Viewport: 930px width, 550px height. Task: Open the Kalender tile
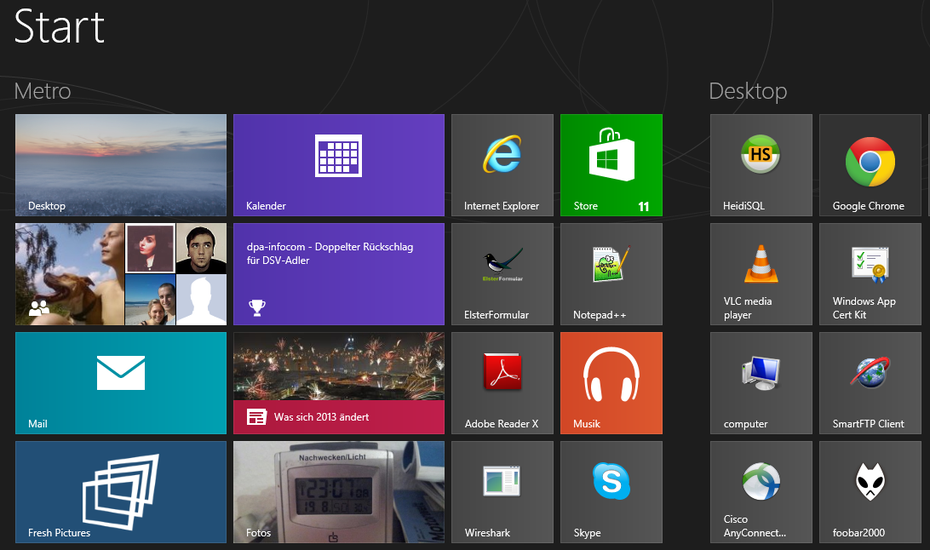point(339,165)
